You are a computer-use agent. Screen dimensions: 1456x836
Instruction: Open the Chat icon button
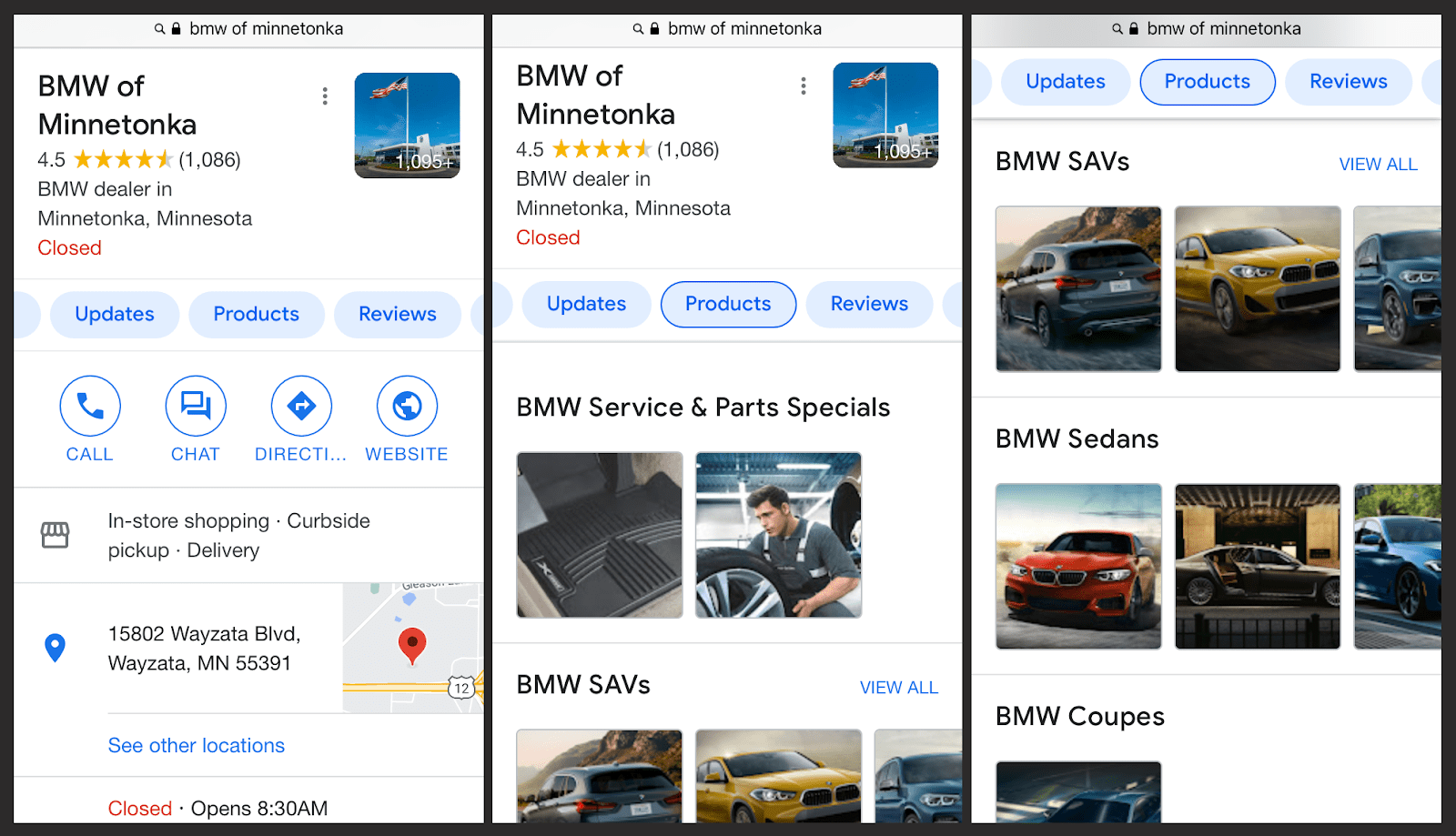(196, 406)
